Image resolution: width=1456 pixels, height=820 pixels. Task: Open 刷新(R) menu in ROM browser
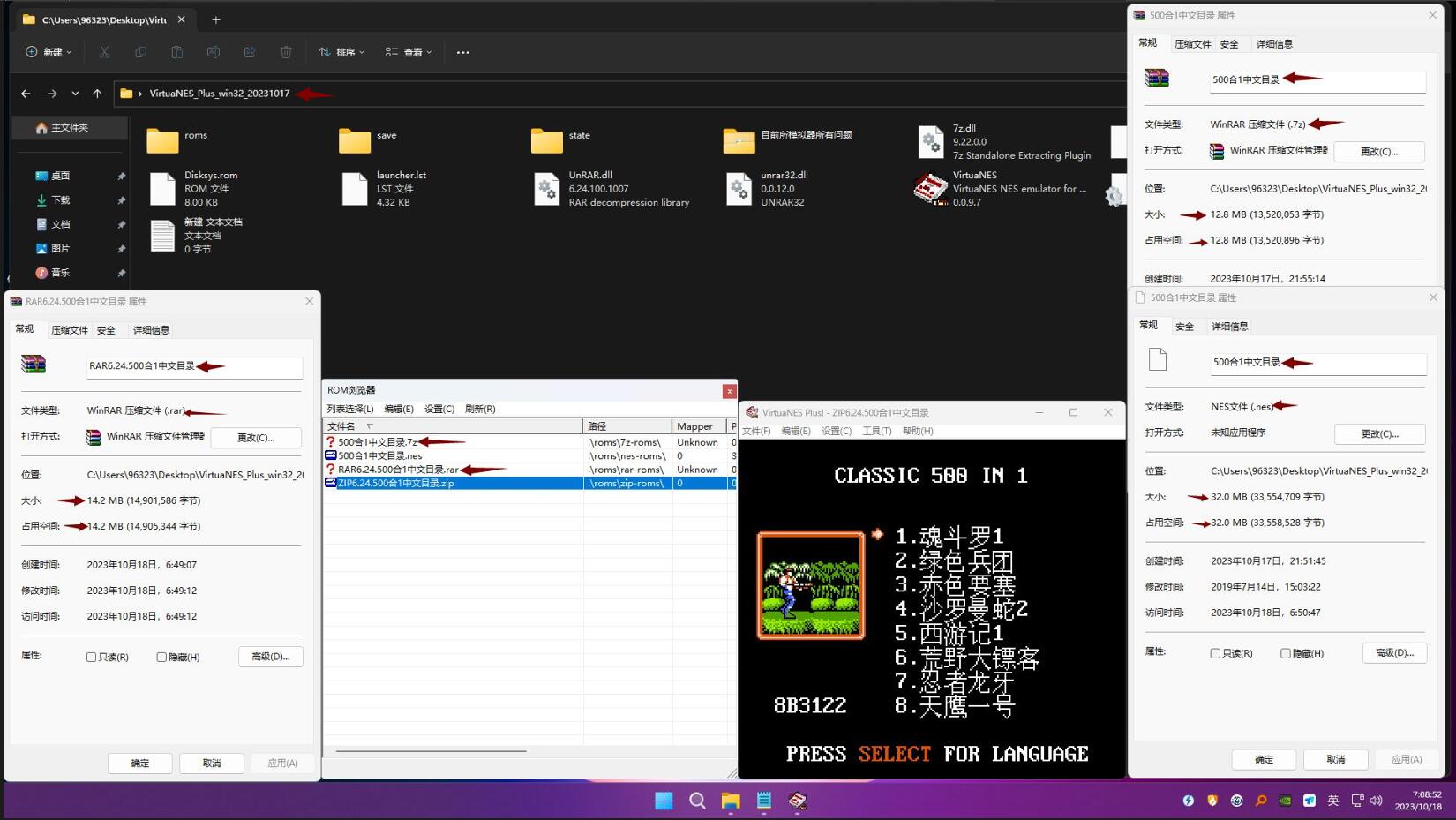[x=480, y=409]
